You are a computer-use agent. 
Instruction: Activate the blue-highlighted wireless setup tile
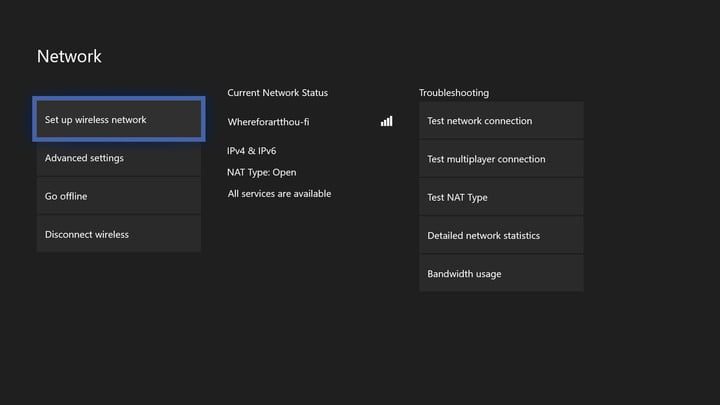point(119,120)
